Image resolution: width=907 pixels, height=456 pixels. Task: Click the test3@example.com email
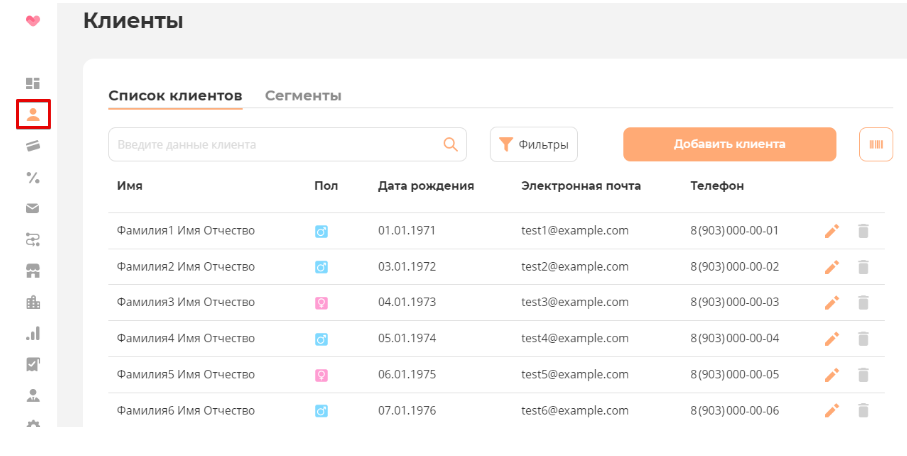point(575,302)
